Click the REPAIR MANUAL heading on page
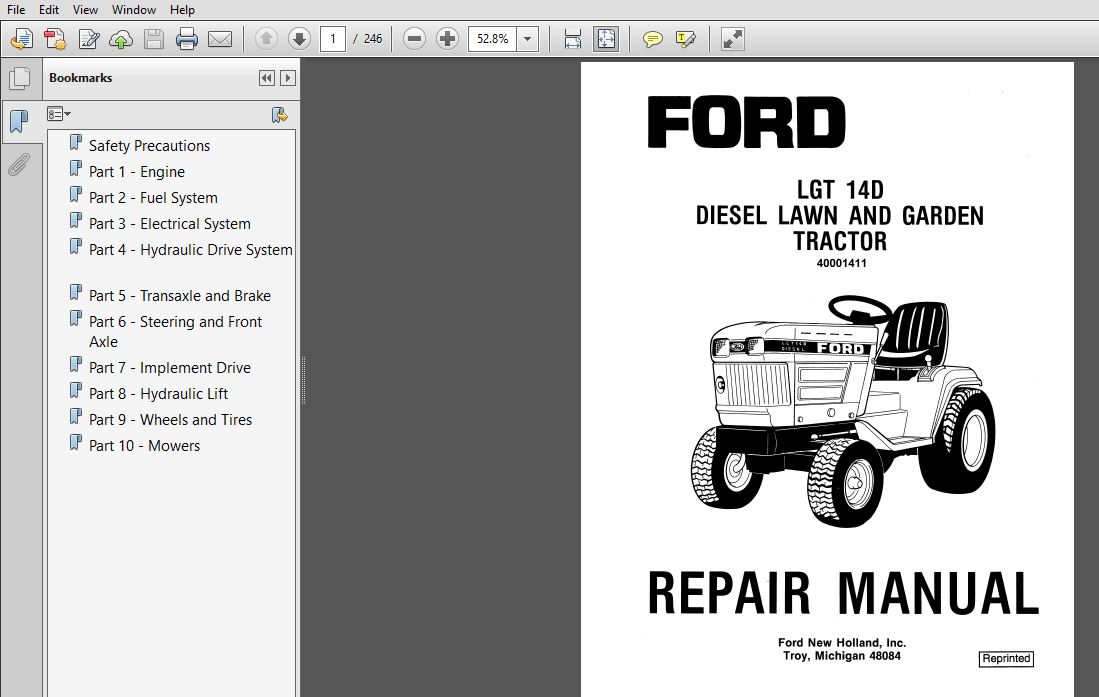 click(x=843, y=593)
